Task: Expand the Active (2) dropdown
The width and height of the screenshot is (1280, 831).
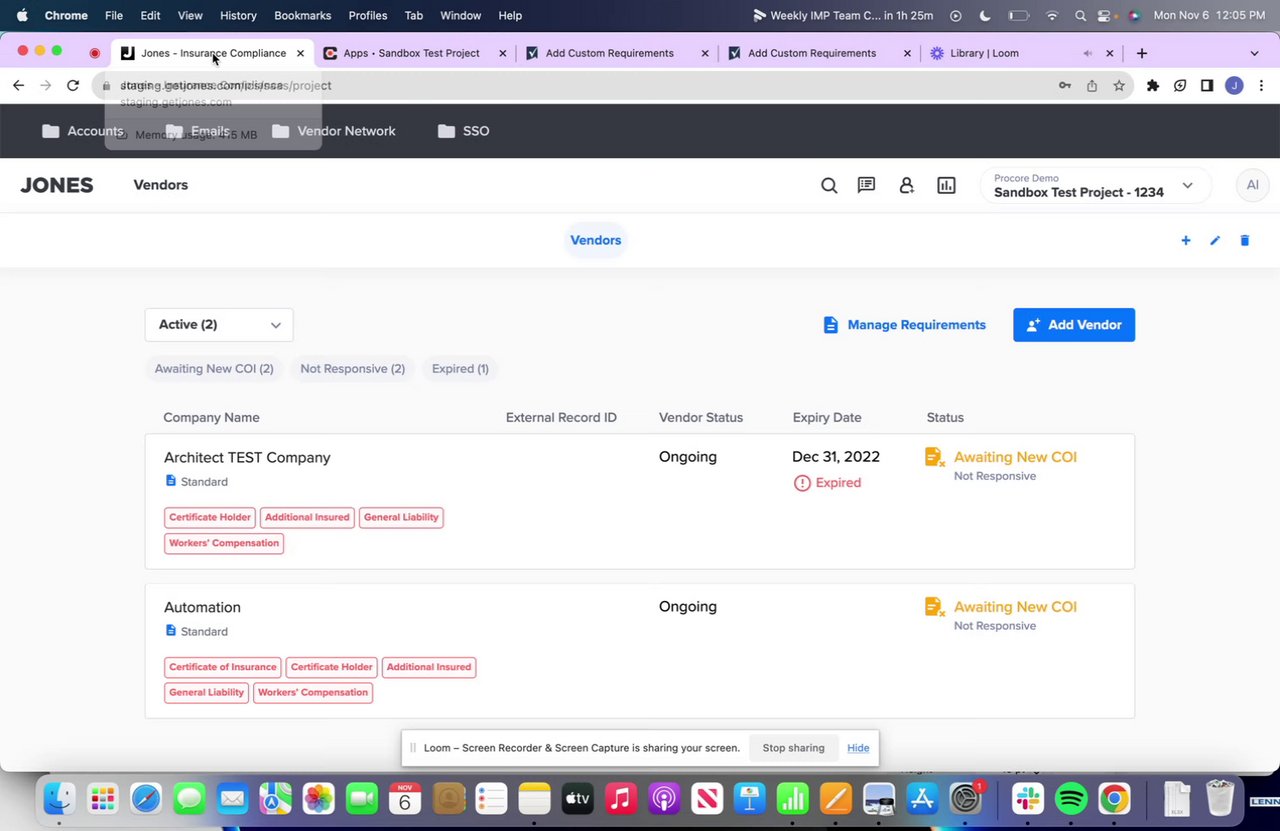Action: pos(219,325)
